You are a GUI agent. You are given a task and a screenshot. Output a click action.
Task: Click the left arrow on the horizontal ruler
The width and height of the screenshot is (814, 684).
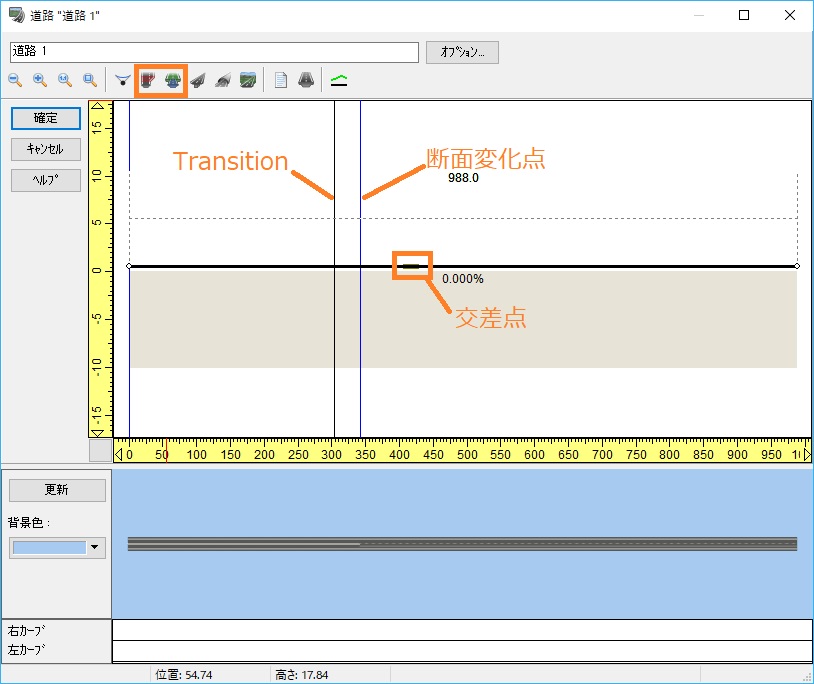[x=118, y=455]
